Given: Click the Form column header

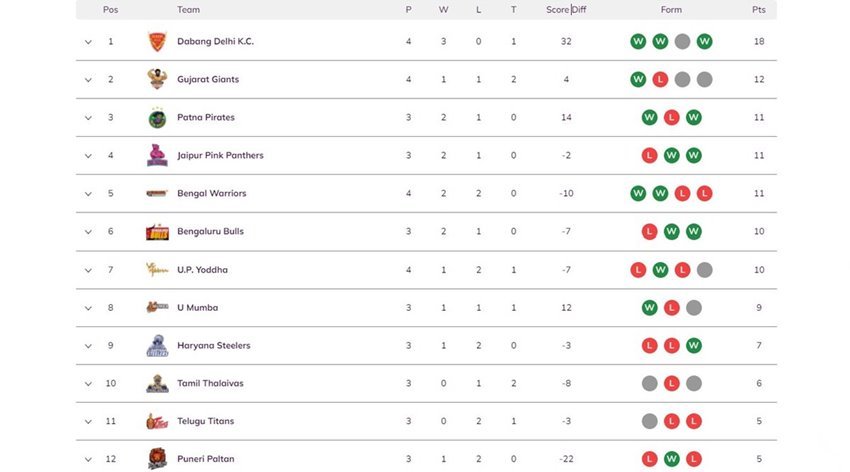Looking at the screenshot, I should point(671,10).
